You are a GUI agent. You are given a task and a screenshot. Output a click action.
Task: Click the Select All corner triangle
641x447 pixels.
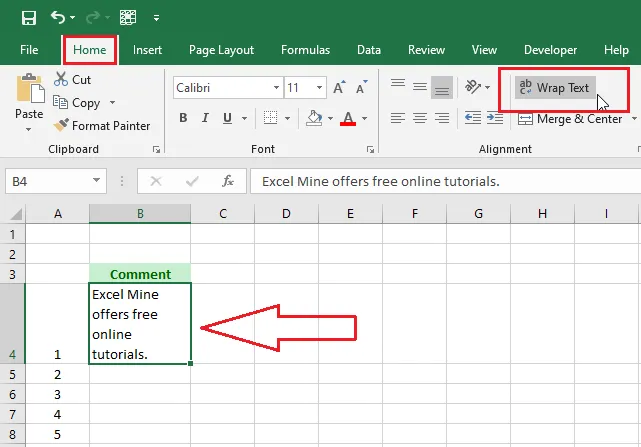tap(16, 214)
